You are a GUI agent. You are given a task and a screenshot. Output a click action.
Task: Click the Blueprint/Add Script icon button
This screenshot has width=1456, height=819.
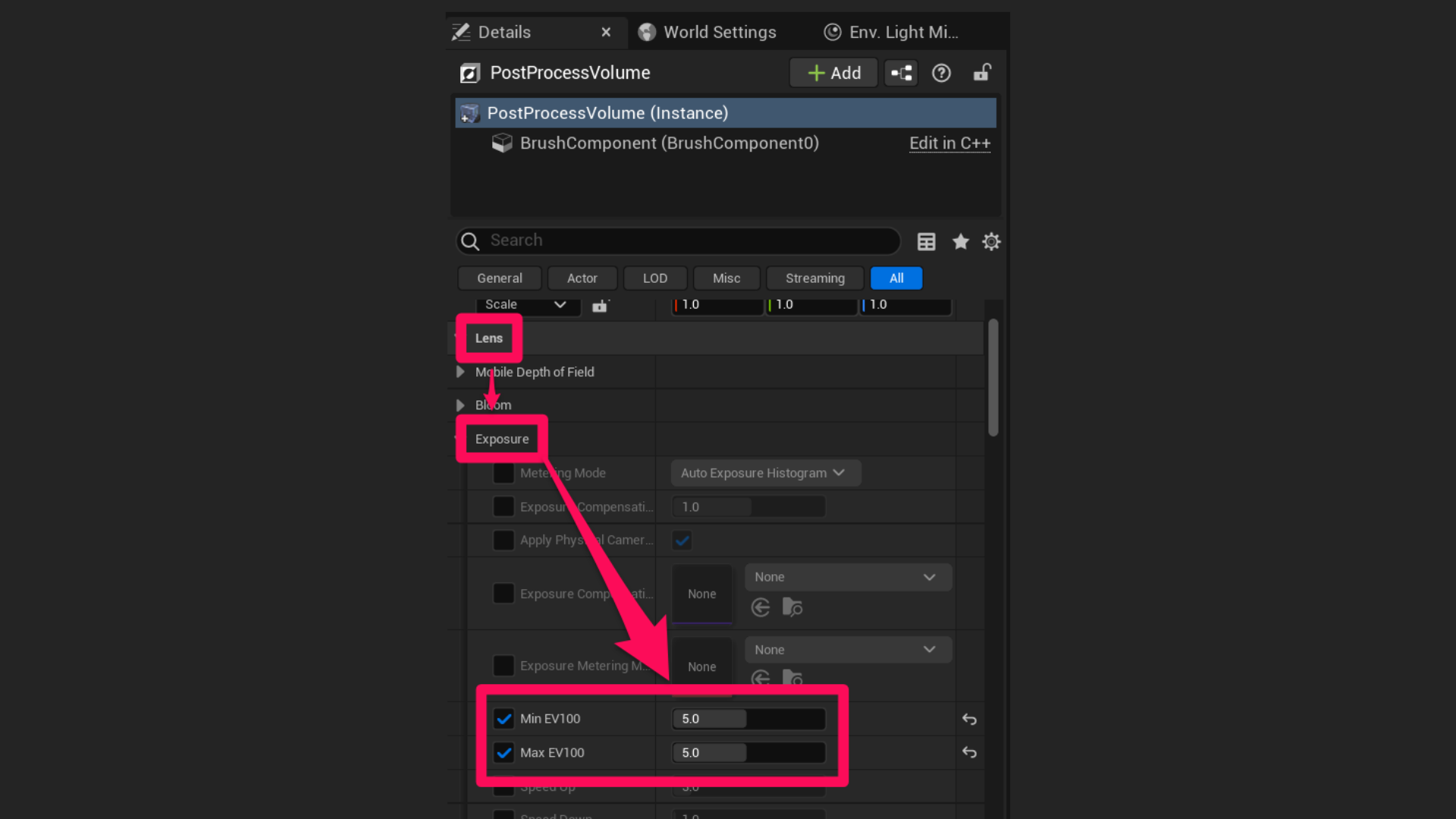tap(902, 73)
